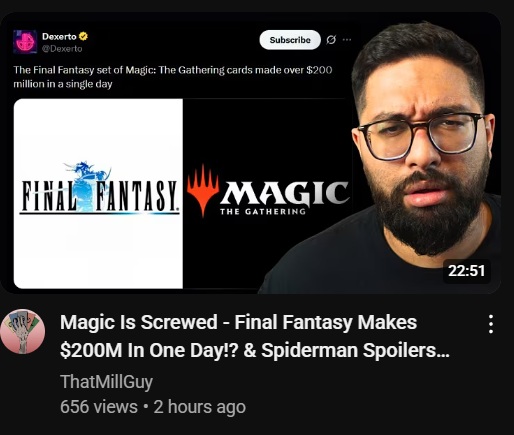Open the three-dot video options menu
This screenshot has height=435, width=514.
(x=491, y=324)
